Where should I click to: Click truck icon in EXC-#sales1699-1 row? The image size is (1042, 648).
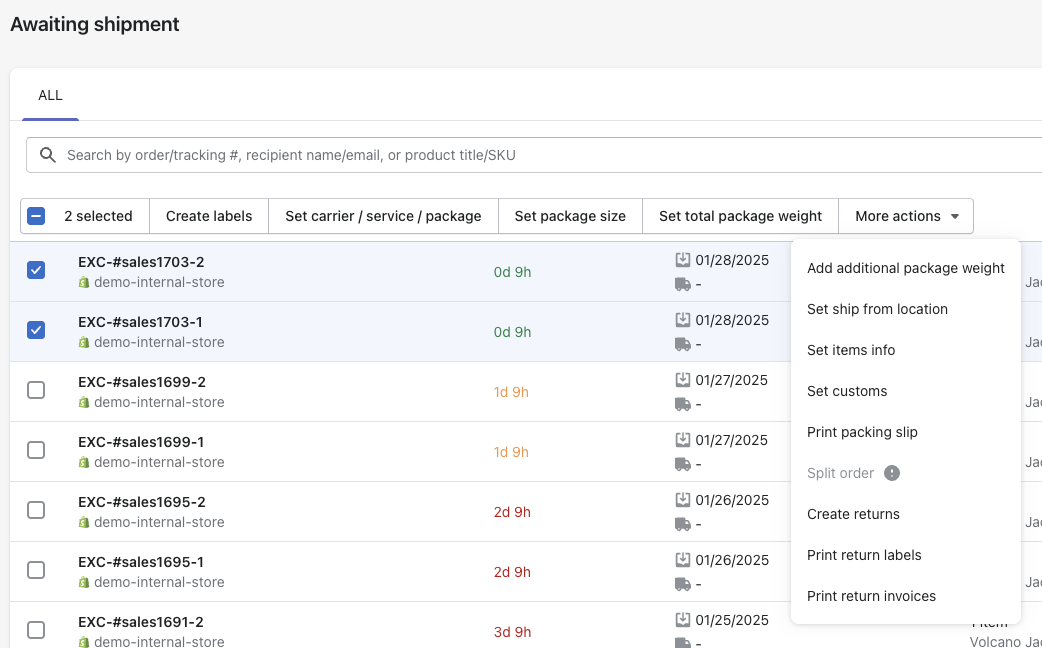click(682, 464)
